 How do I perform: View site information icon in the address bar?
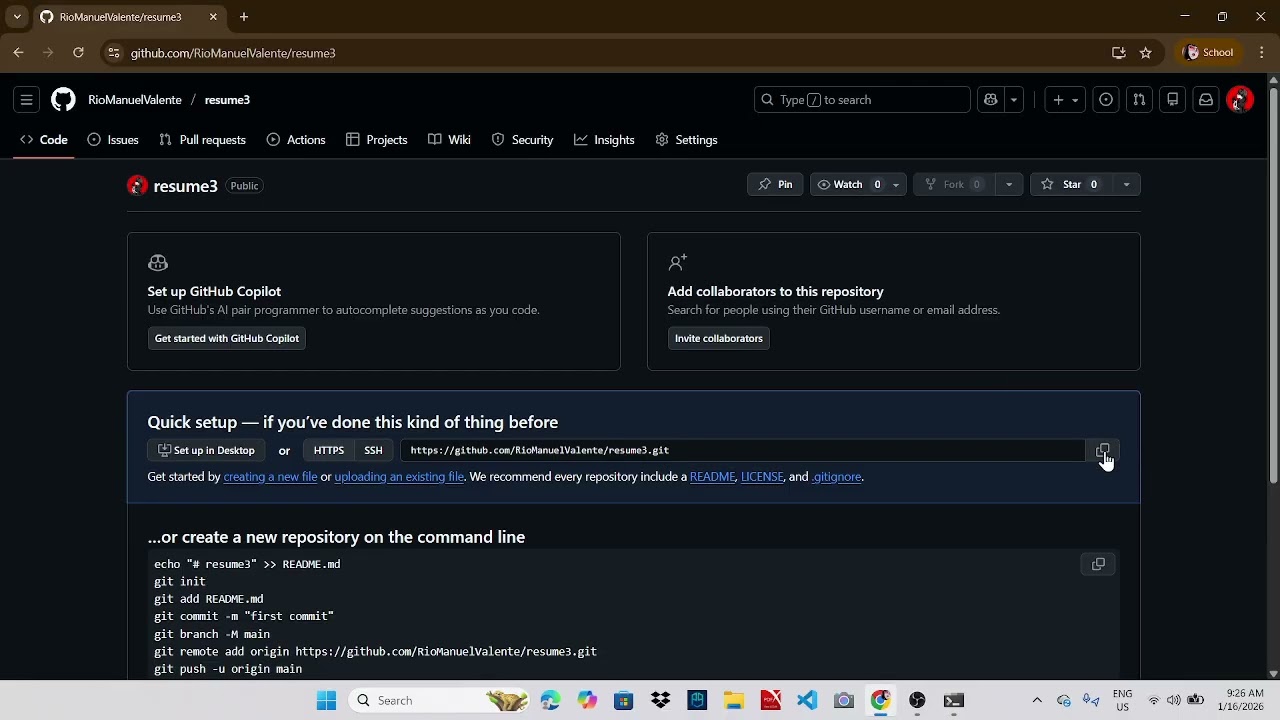tap(114, 53)
